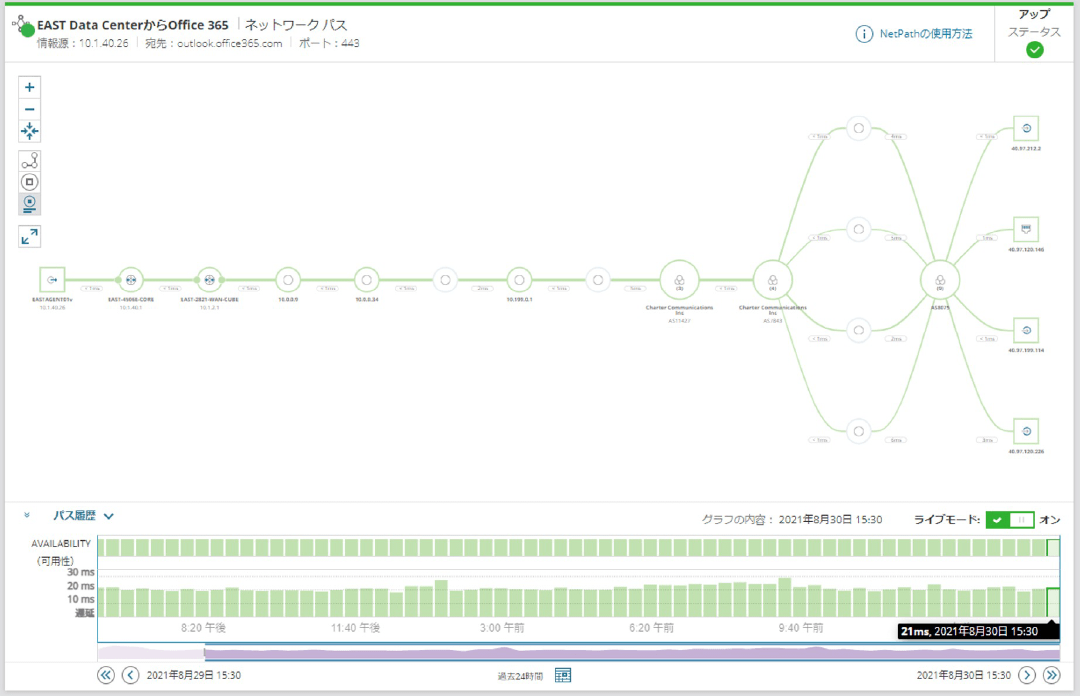Select the 40.97.212.2 endpoint node

point(1026,128)
